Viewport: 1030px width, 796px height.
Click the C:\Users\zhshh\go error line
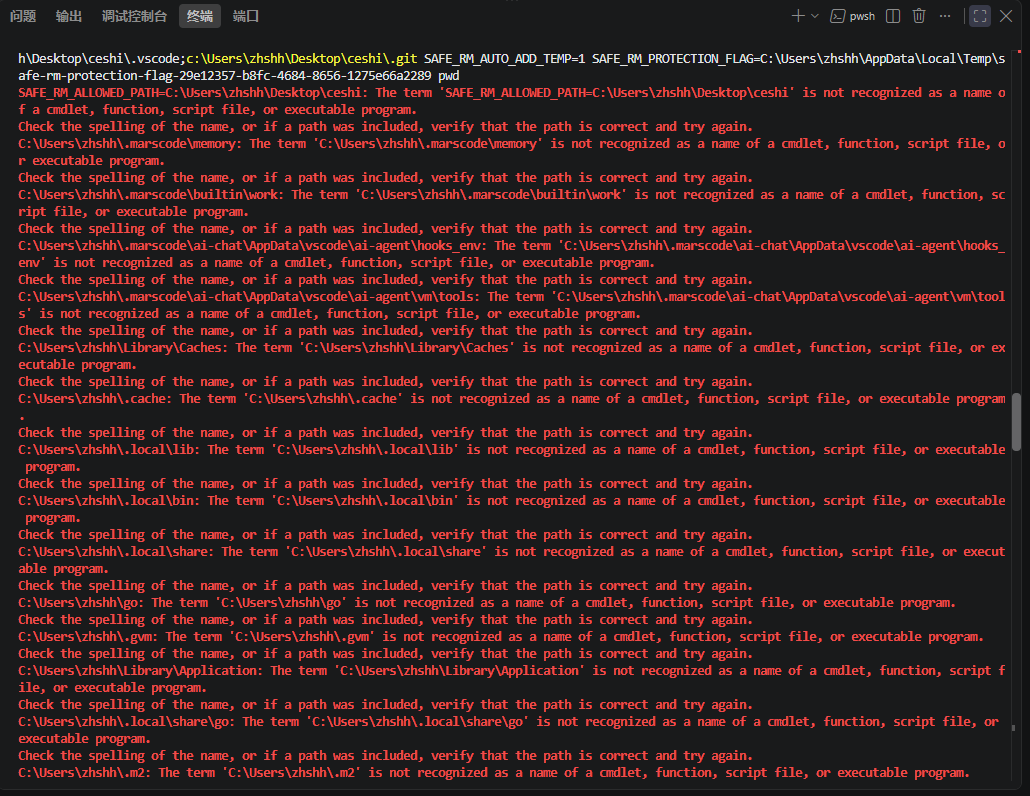click(x=487, y=602)
